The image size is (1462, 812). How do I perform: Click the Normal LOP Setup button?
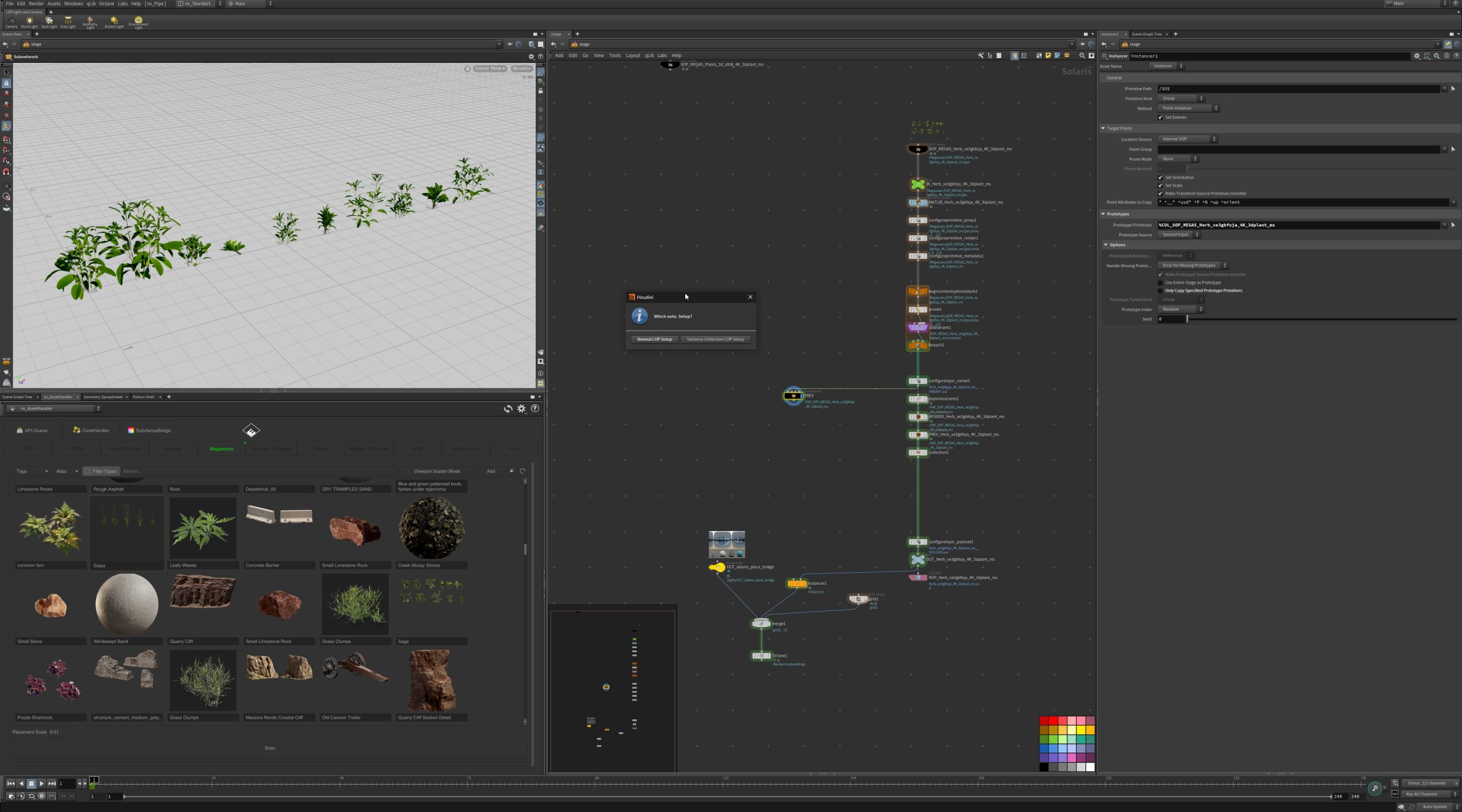point(654,339)
